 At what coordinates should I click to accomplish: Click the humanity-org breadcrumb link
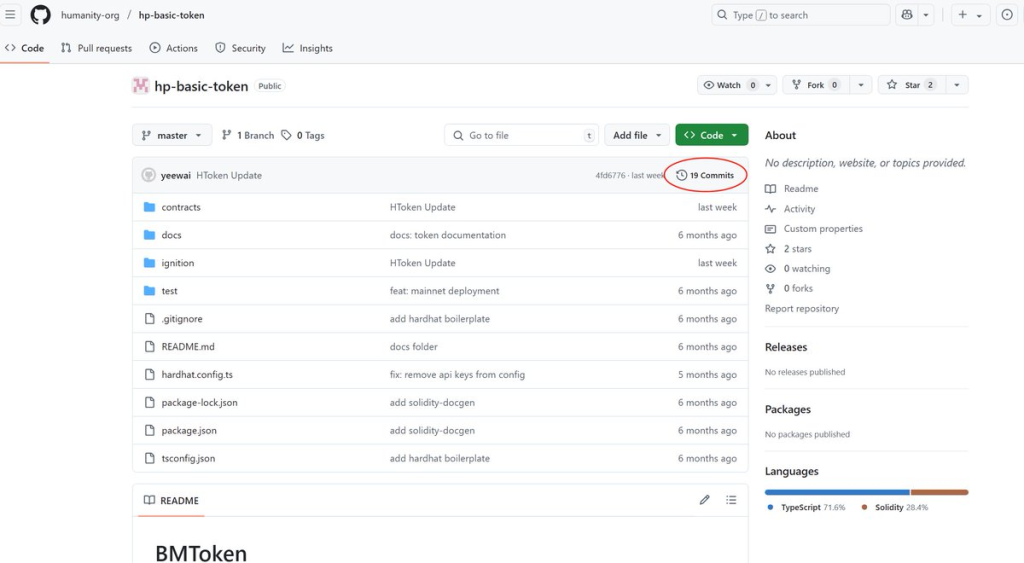coord(90,15)
